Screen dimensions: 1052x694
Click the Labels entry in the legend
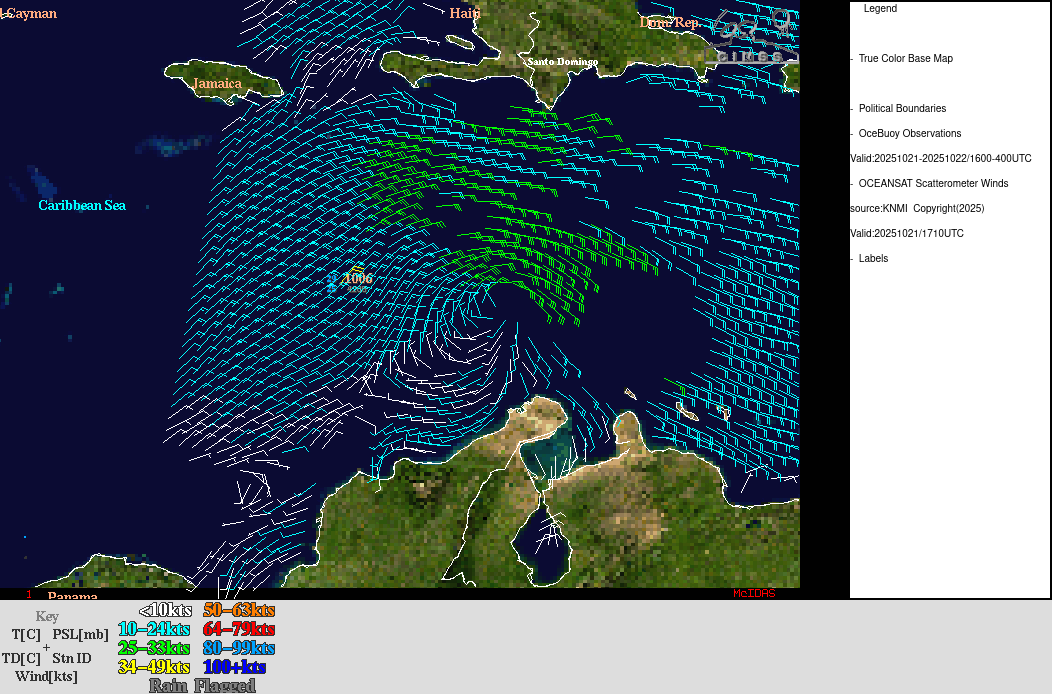873,259
